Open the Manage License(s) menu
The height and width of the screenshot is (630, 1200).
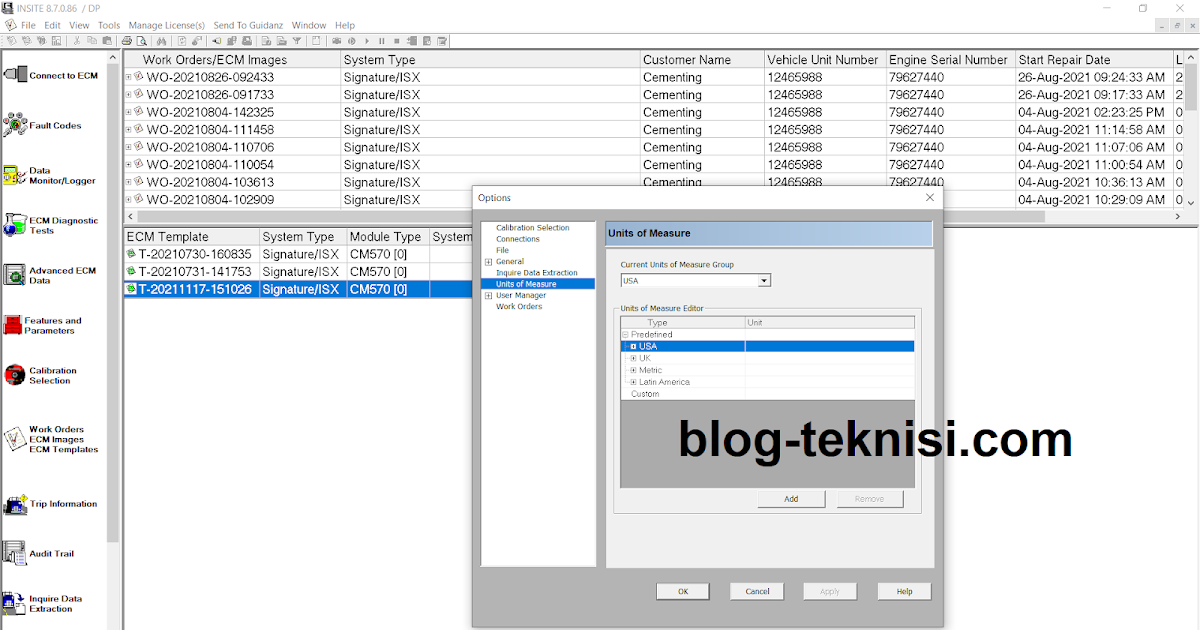pyautogui.click(x=166, y=25)
